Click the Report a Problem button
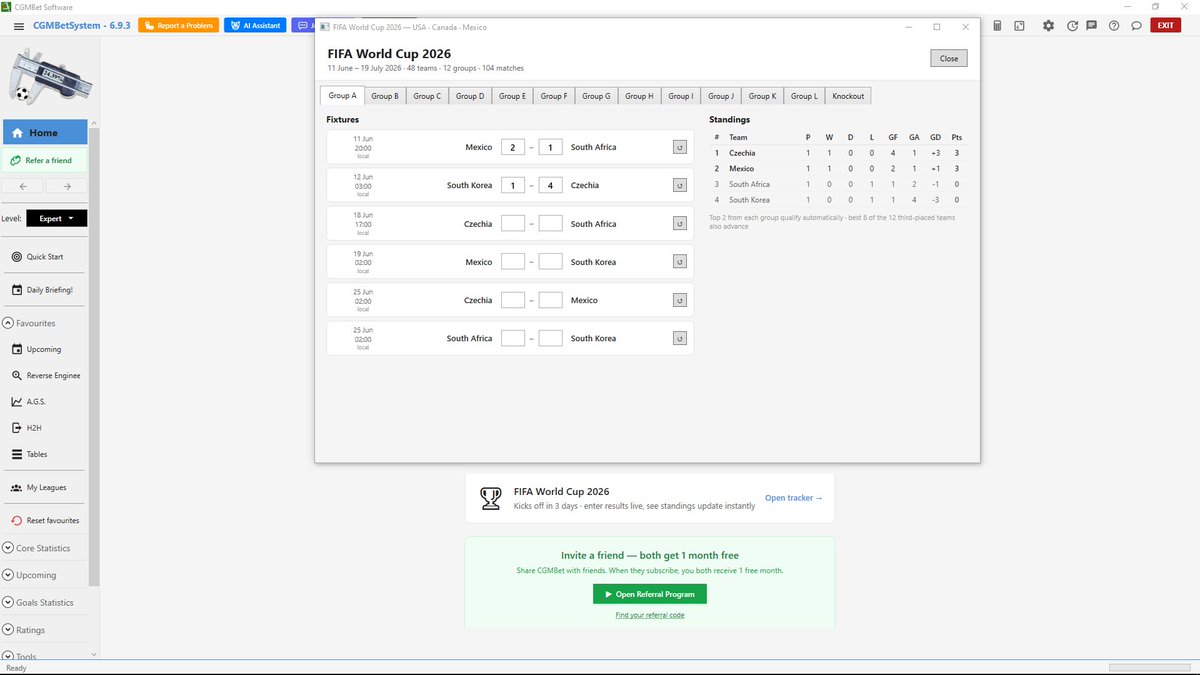Screen dimensions: 1200x675 [x=178, y=26]
